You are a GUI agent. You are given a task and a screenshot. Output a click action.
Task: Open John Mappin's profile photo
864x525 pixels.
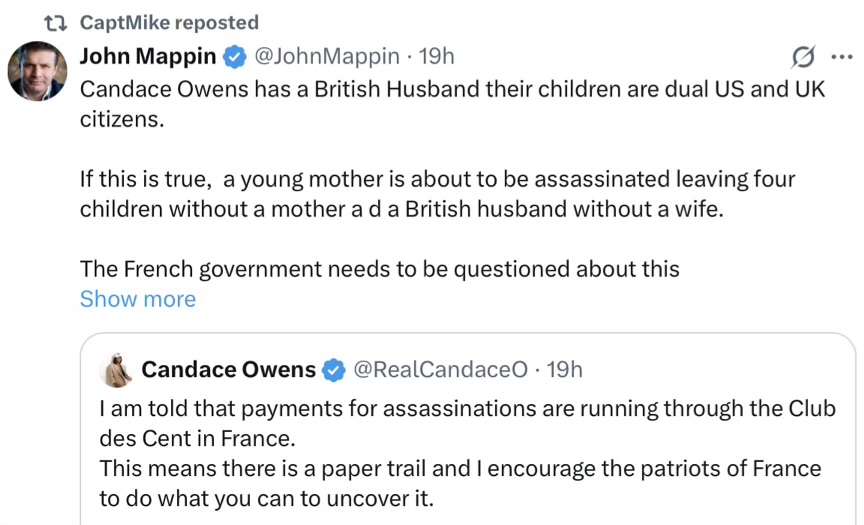point(38,71)
